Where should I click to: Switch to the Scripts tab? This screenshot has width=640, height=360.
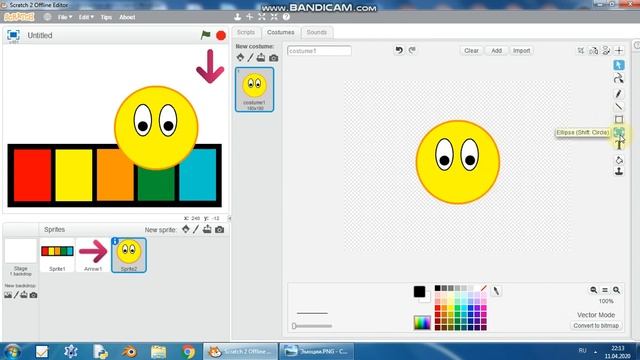[x=246, y=32]
